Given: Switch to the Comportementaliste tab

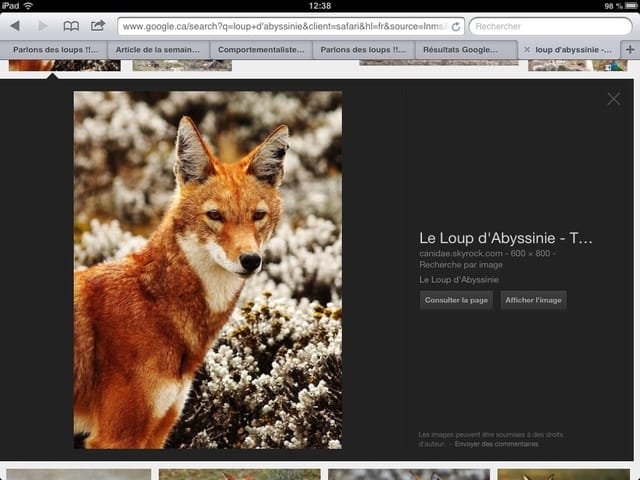Looking at the screenshot, I should click(261, 48).
